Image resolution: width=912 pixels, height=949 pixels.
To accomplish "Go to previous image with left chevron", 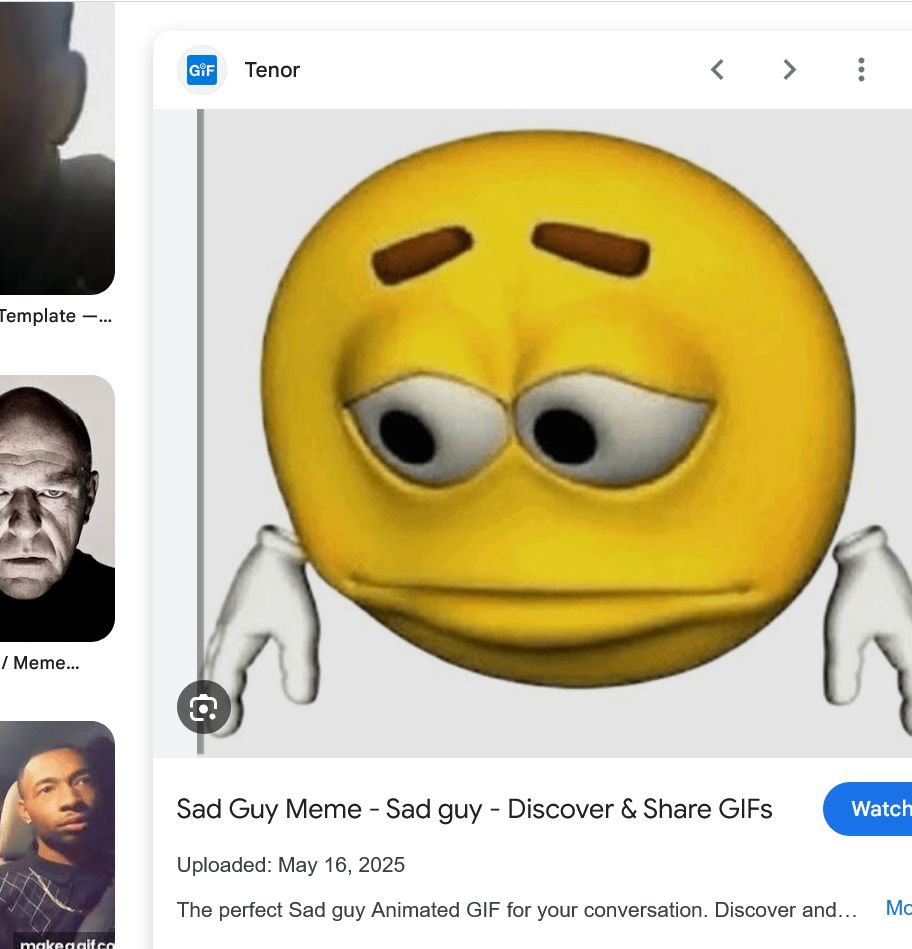I will 718,70.
